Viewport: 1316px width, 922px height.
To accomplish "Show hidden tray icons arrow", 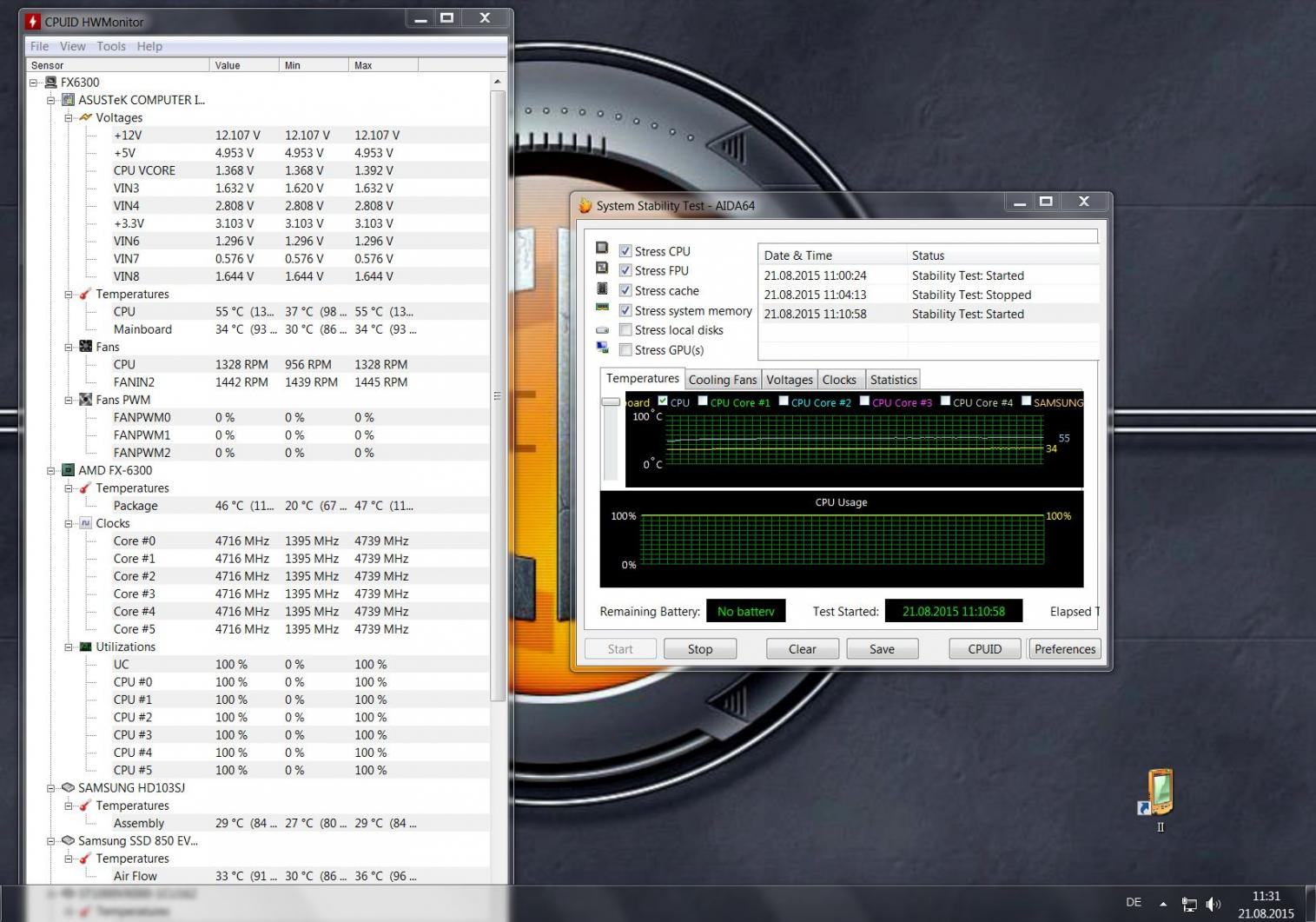I will (x=1163, y=904).
